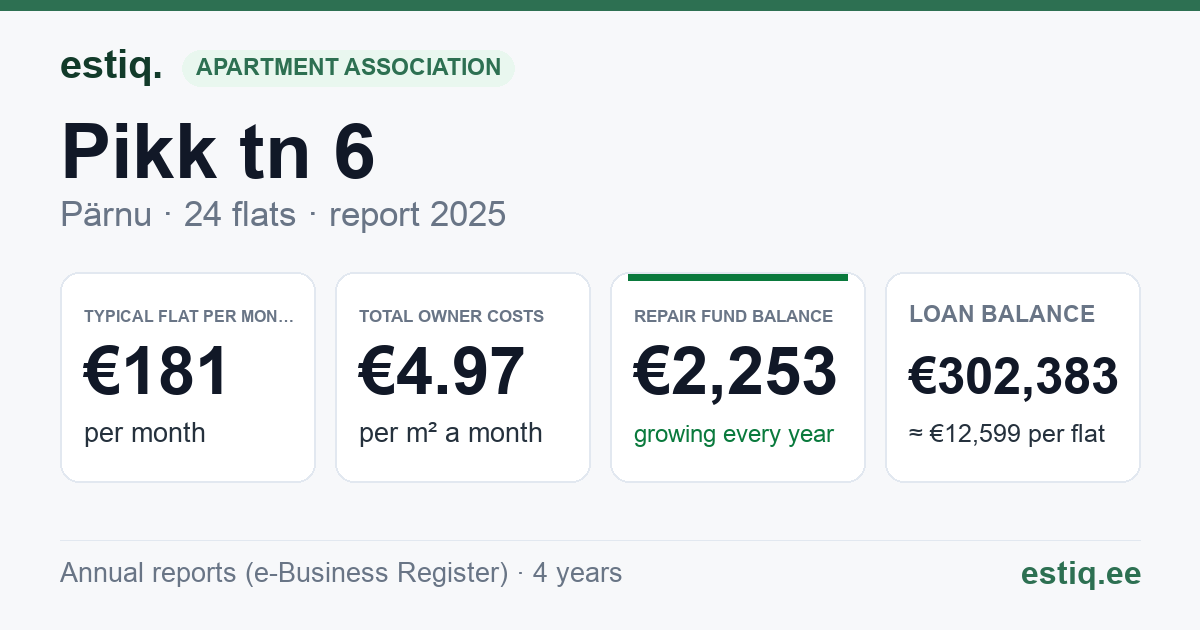Click the LOAN BALANCE label

tap(1002, 314)
